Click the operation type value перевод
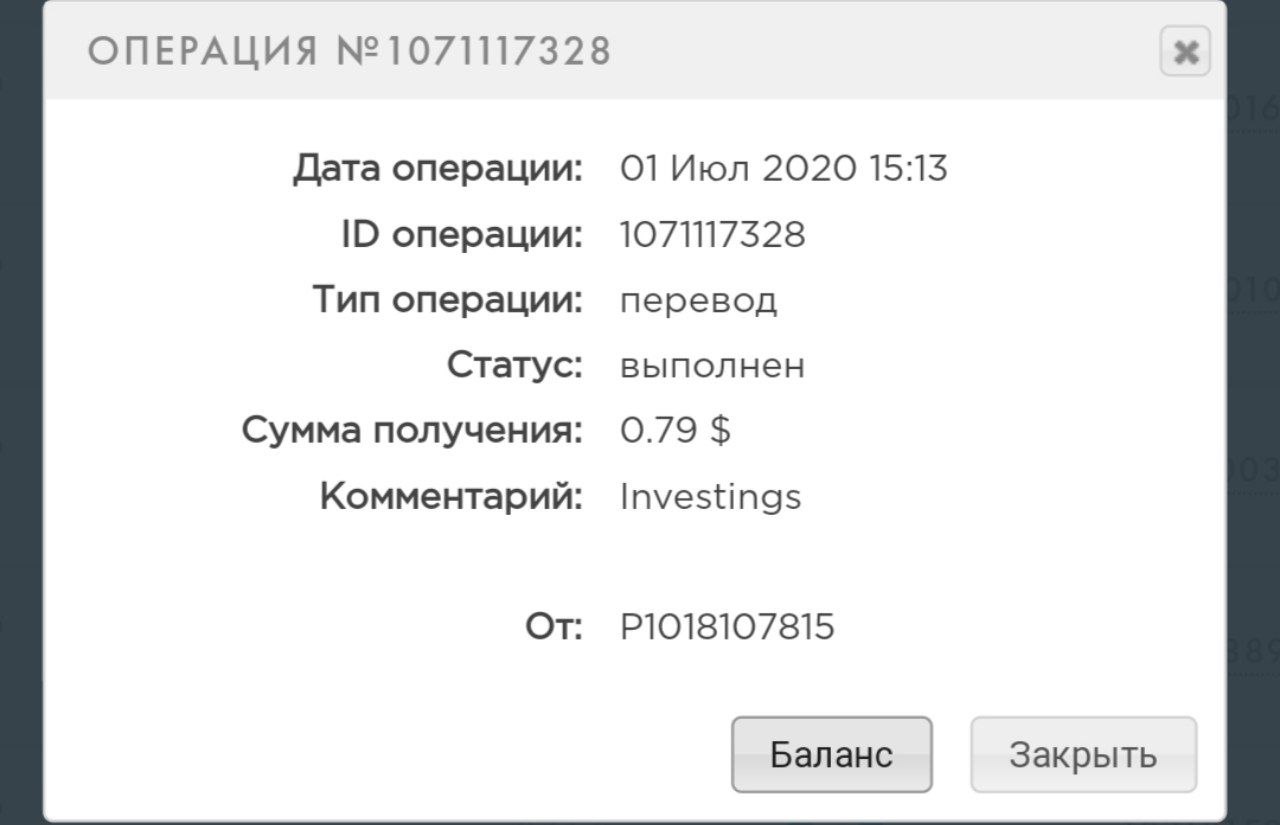 [x=698, y=300]
